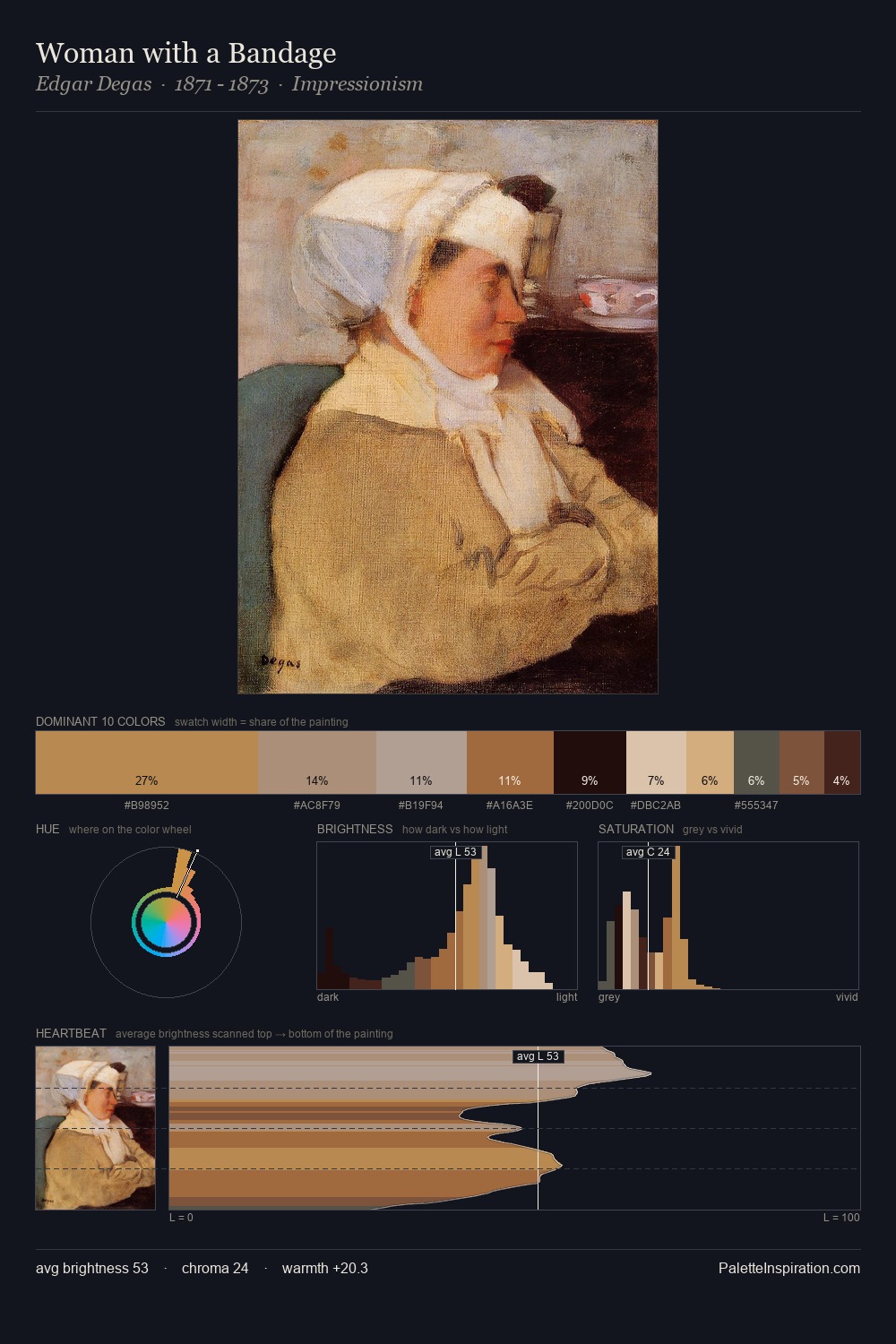Click the 'warmth +20.3' footer stat
This screenshot has height=1344, width=896.
(x=325, y=1268)
